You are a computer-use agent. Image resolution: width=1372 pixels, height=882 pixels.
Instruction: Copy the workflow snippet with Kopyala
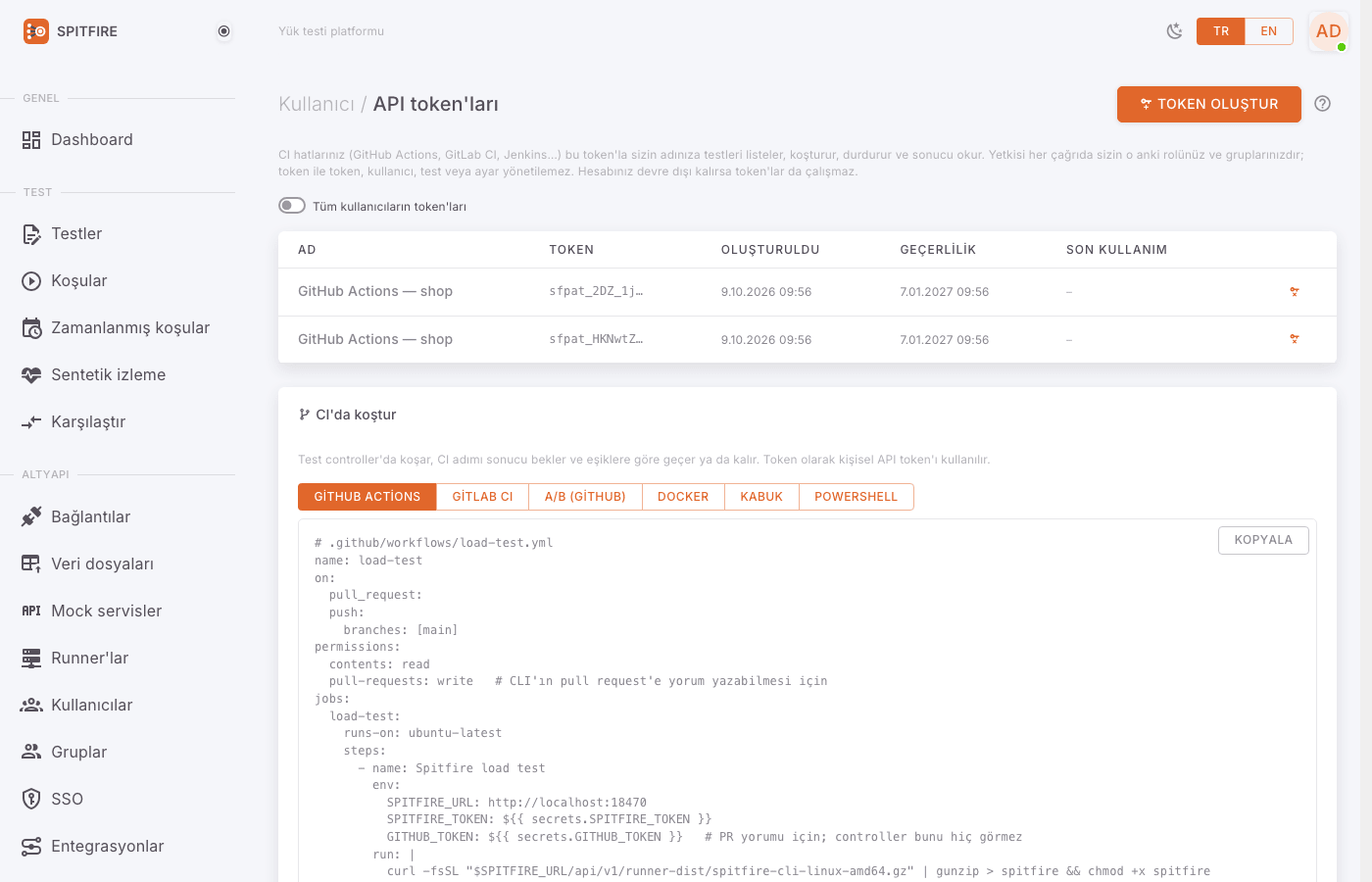pos(1263,540)
